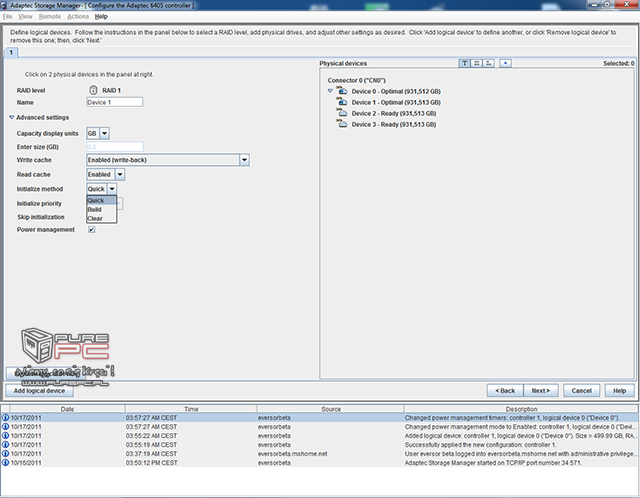The image size is (640, 498).
Task: Choose Build from the initialize method list
Action: tap(102, 209)
